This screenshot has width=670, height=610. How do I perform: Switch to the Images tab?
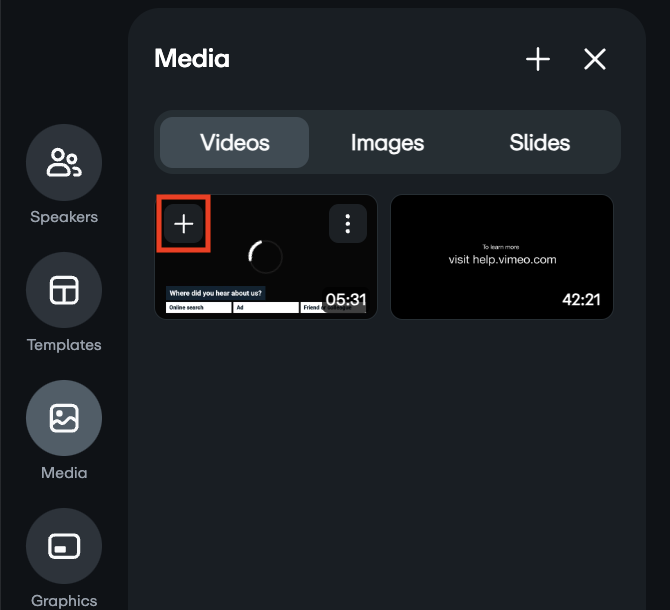[x=388, y=143]
